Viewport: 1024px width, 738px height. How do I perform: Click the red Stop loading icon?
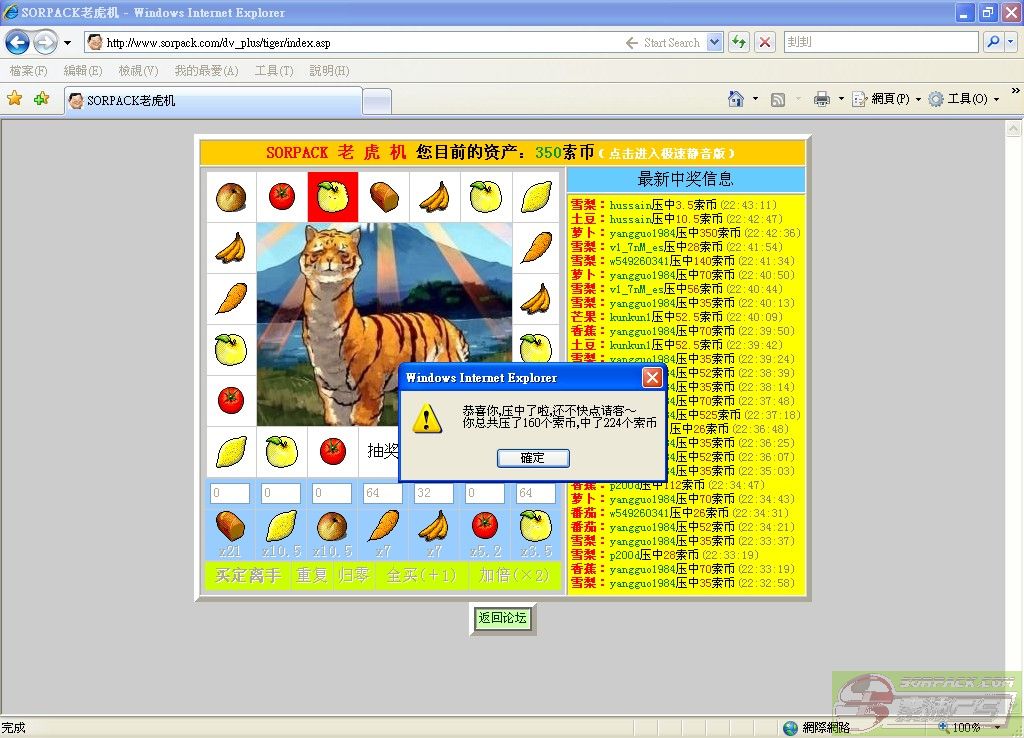click(x=765, y=43)
